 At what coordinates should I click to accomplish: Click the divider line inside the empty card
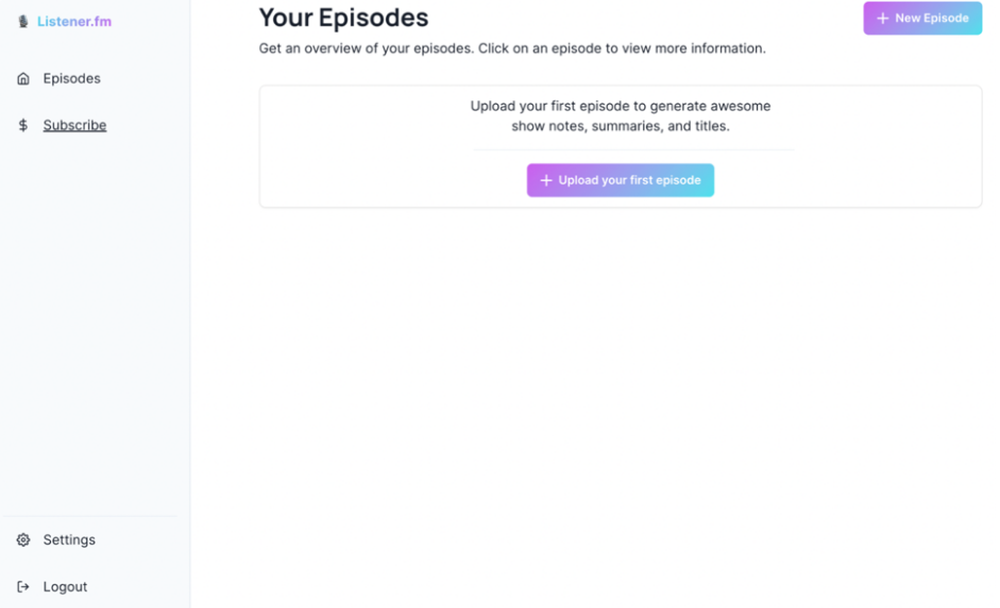coord(633,150)
